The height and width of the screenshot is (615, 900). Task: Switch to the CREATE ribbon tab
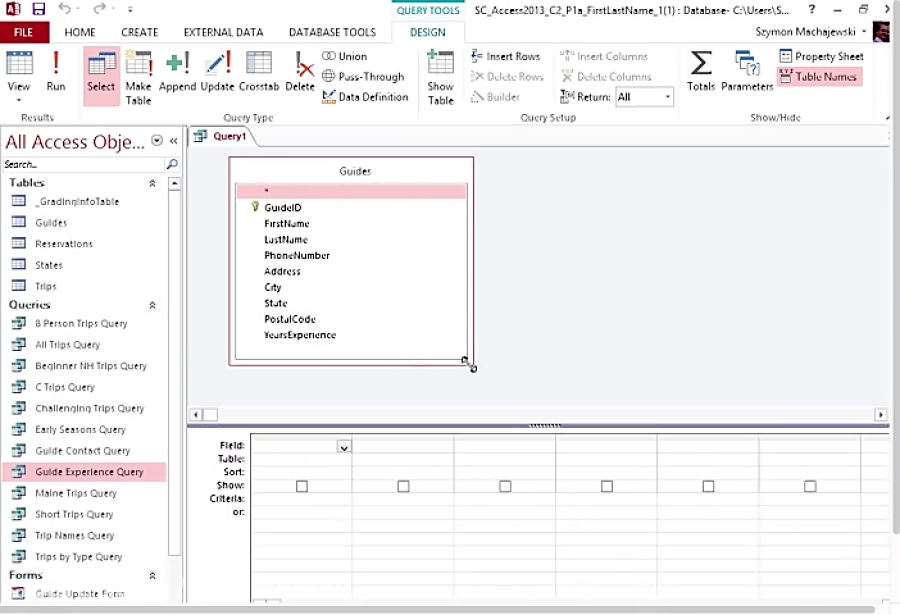[x=139, y=32]
